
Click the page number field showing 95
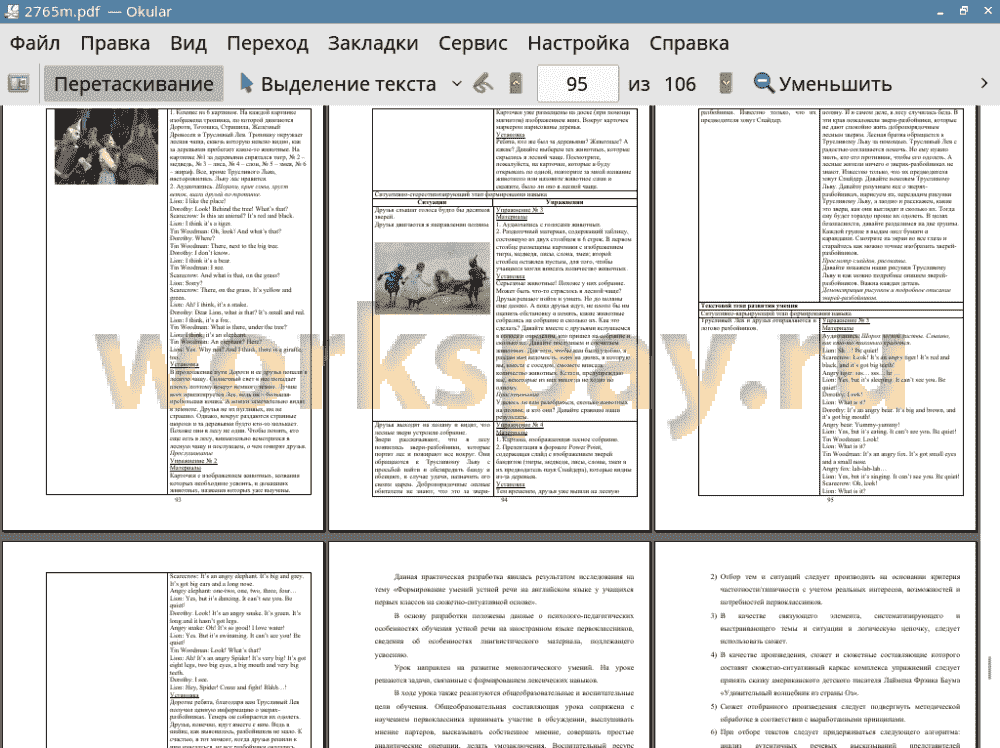577,84
